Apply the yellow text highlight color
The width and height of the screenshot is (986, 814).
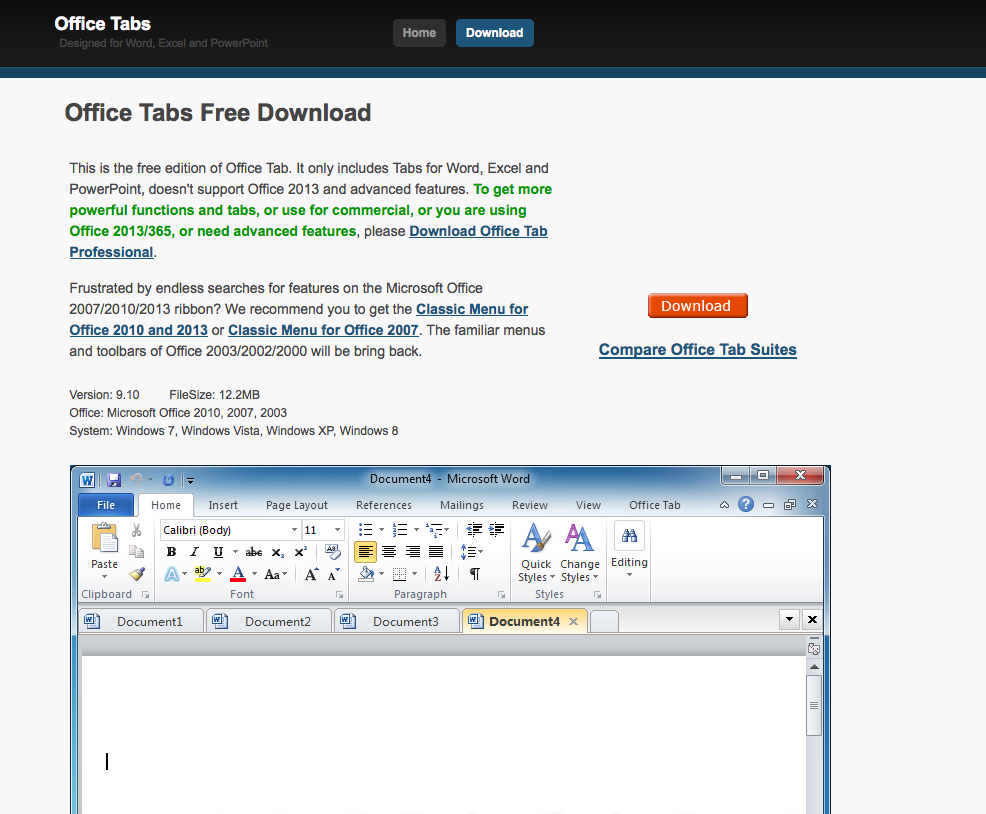(x=202, y=574)
